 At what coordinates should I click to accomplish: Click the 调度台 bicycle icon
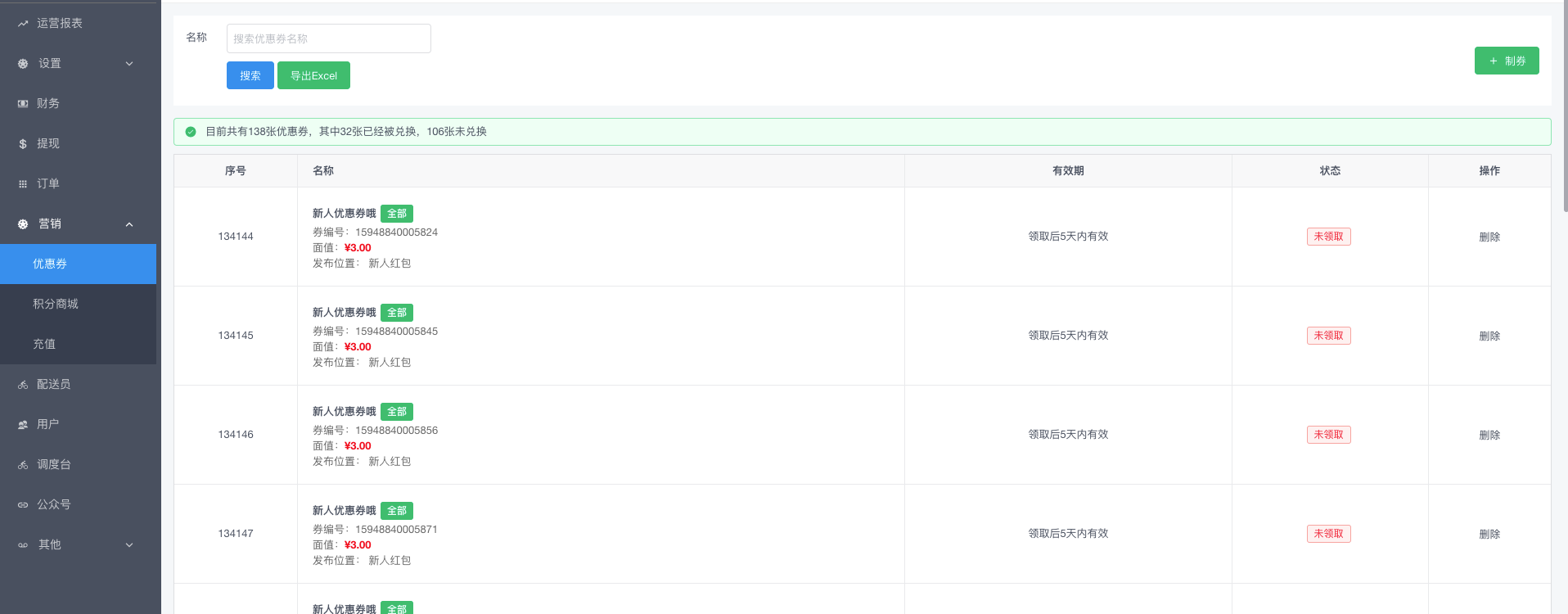(23, 465)
